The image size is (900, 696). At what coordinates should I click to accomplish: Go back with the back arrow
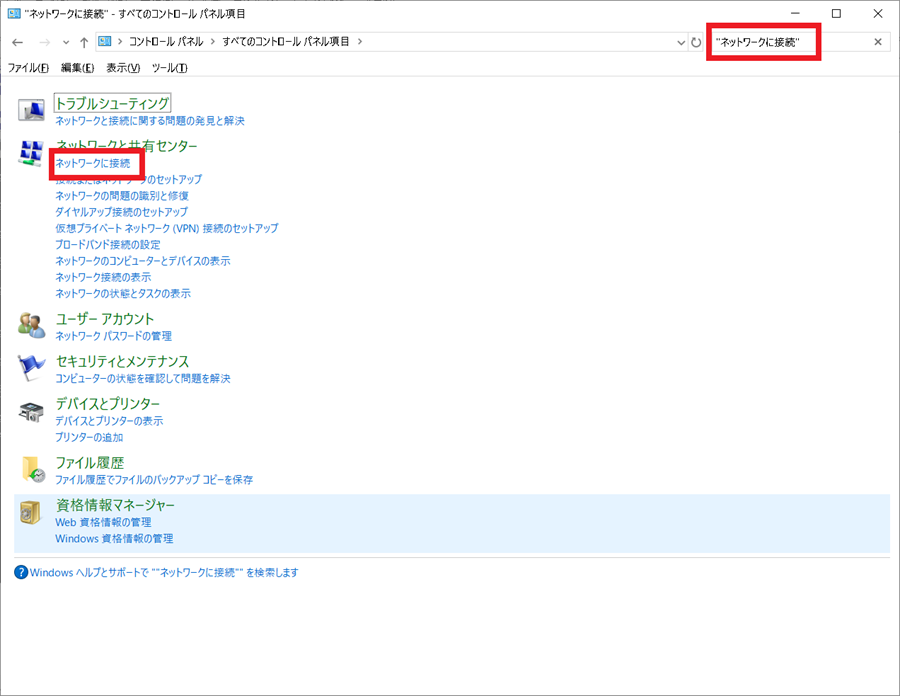click(x=17, y=42)
